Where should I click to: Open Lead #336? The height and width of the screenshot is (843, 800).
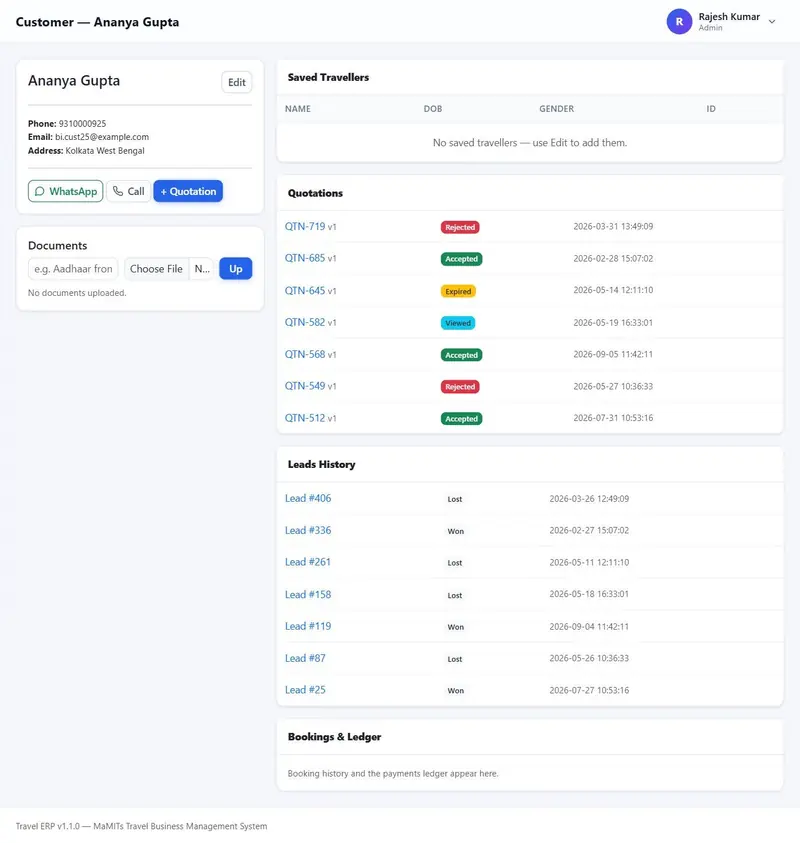pyautogui.click(x=308, y=530)
